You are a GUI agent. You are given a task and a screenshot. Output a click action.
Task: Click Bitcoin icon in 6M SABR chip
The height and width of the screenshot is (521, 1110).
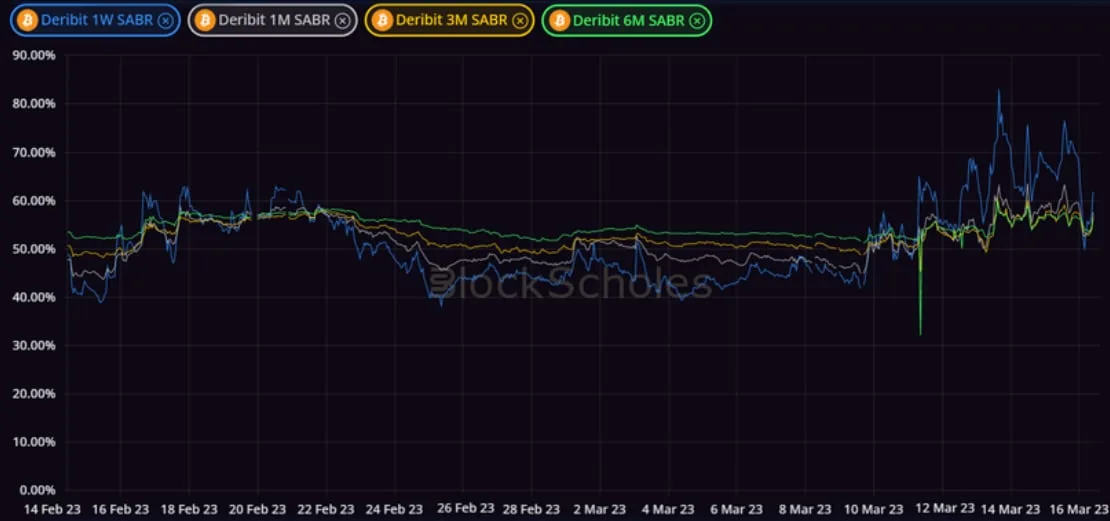[x=559, y=21]
